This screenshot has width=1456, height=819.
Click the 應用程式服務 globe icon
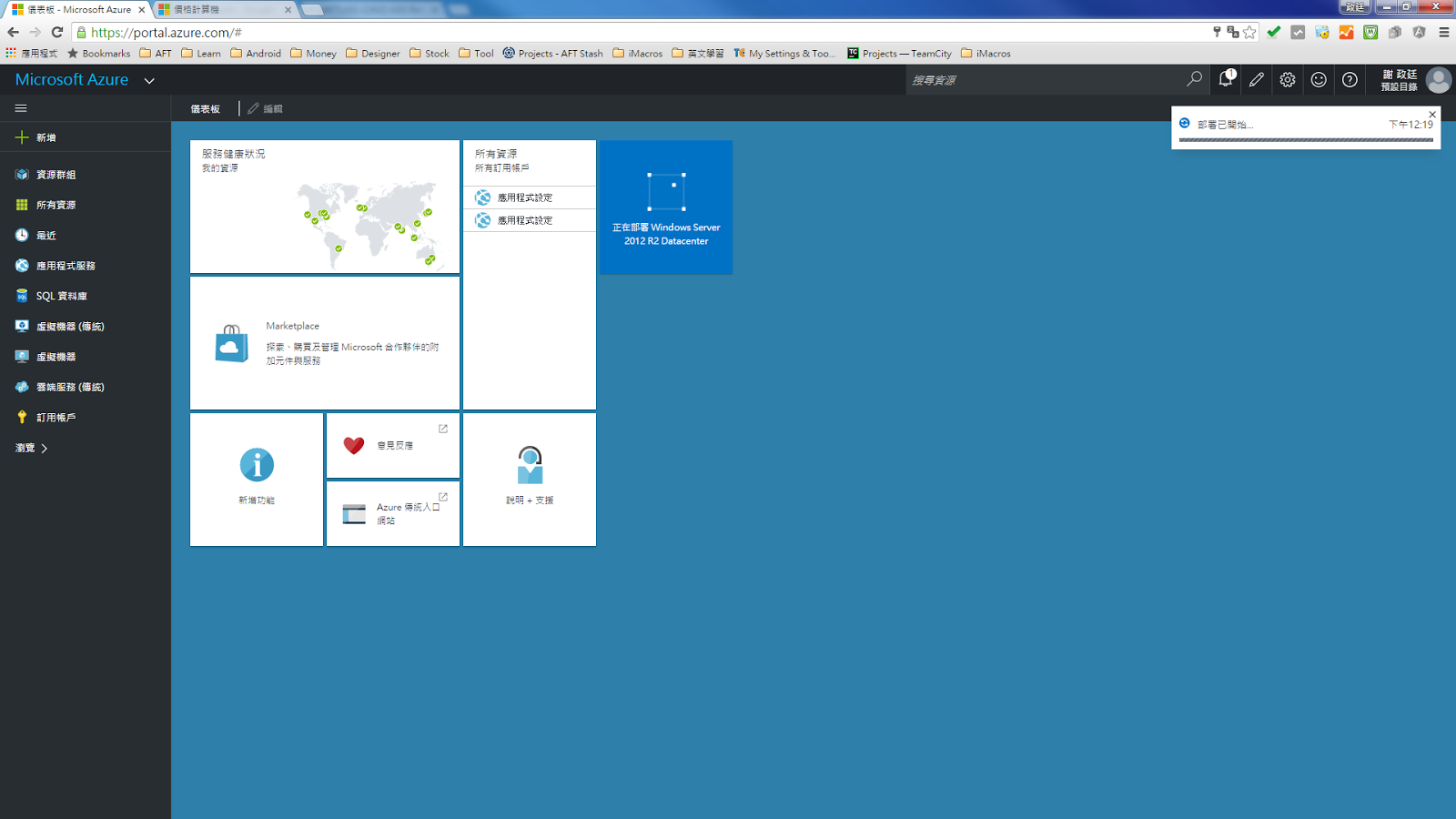pos(22,266)
